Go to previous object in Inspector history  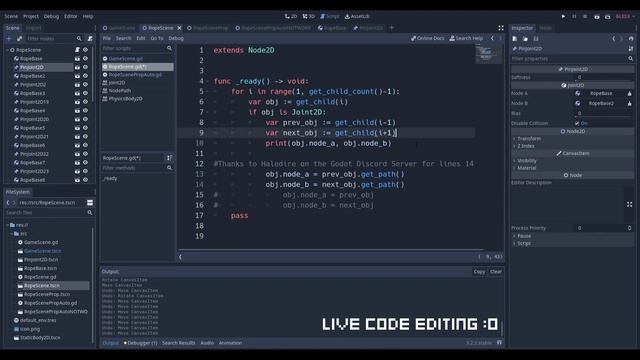(x=613, y=38)
